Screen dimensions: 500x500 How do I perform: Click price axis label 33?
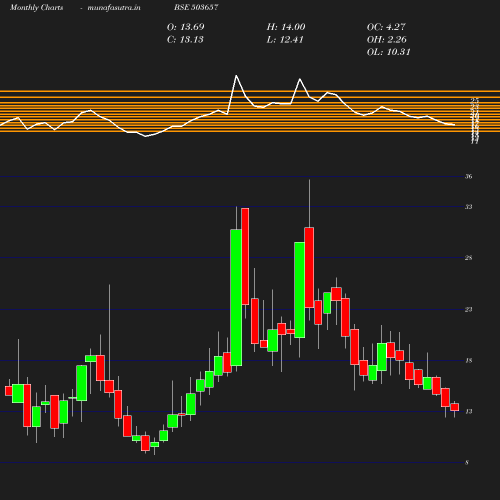click(x=469, y=207)
